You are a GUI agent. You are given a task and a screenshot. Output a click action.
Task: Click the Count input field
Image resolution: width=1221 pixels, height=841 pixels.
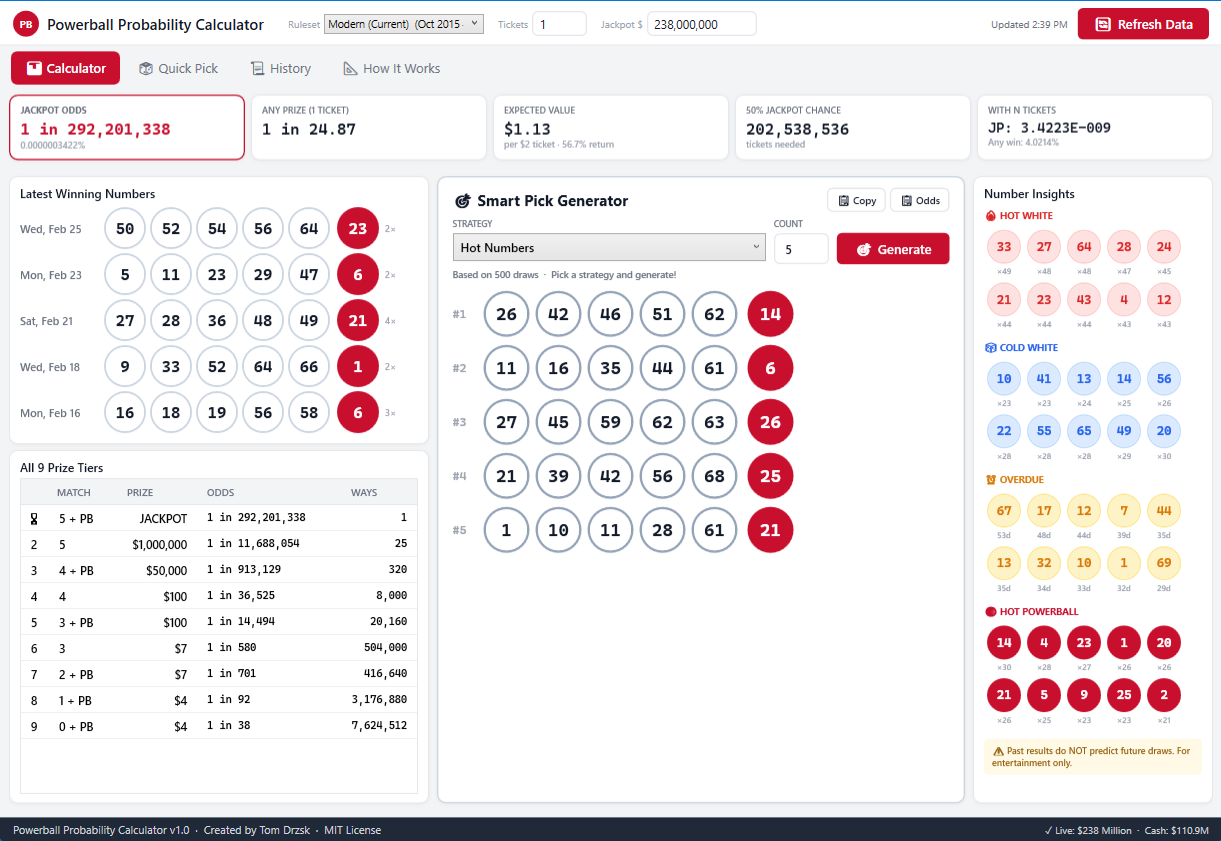(801, 249)
